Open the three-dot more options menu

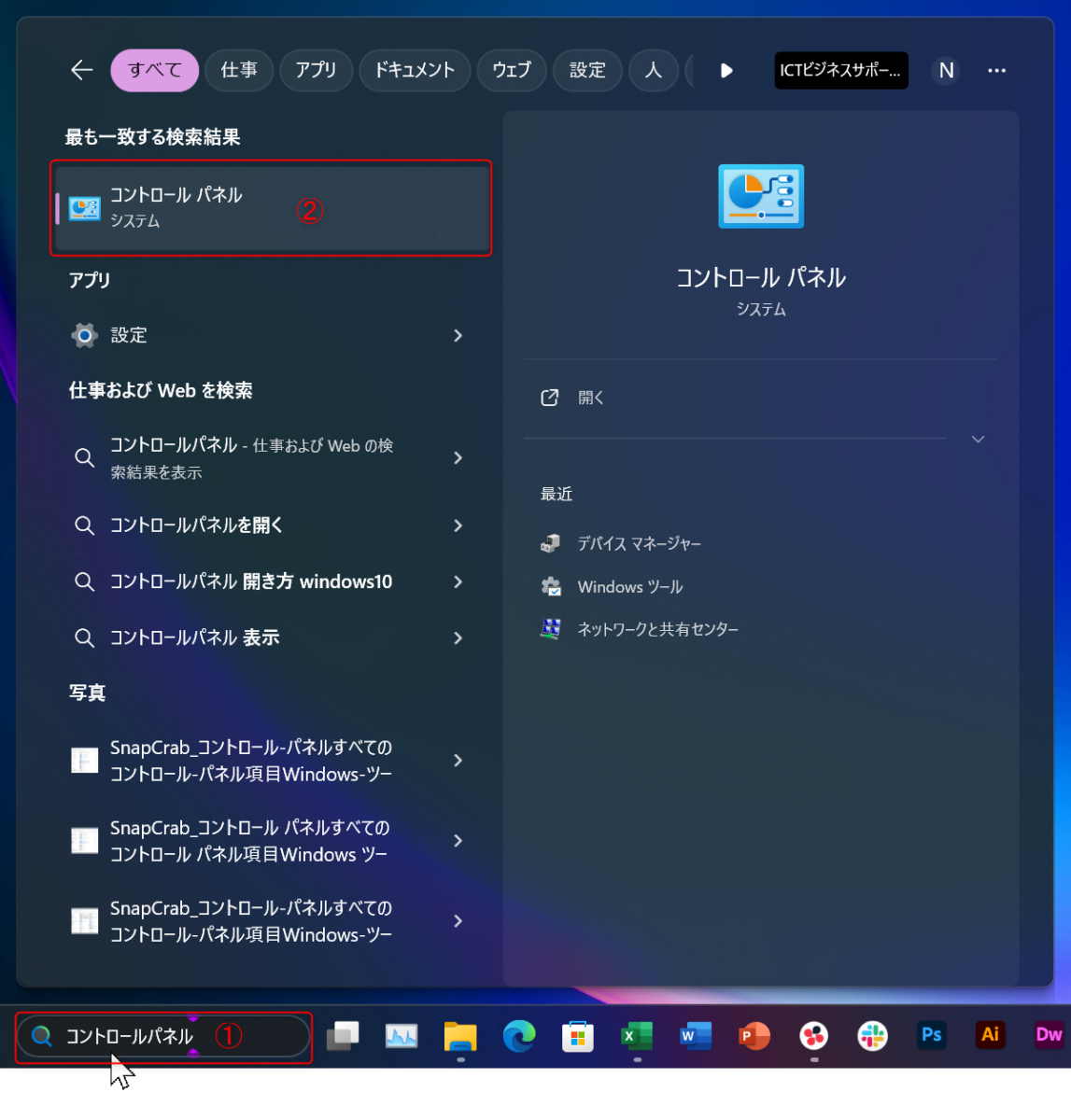pyautogui.click(x=997, y=70)
